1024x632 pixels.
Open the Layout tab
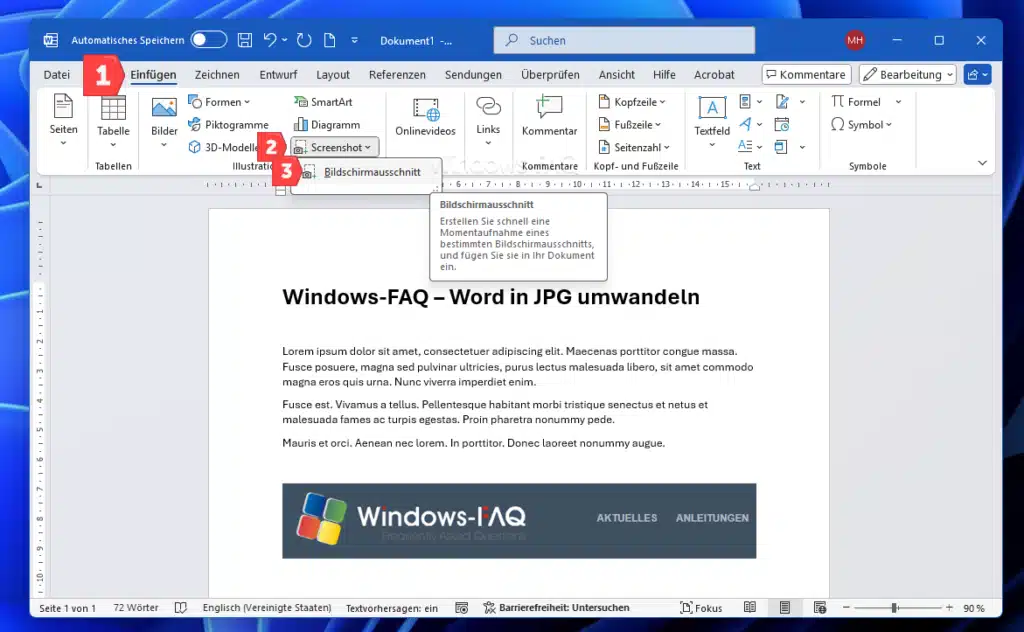click(x=333, y=74)
